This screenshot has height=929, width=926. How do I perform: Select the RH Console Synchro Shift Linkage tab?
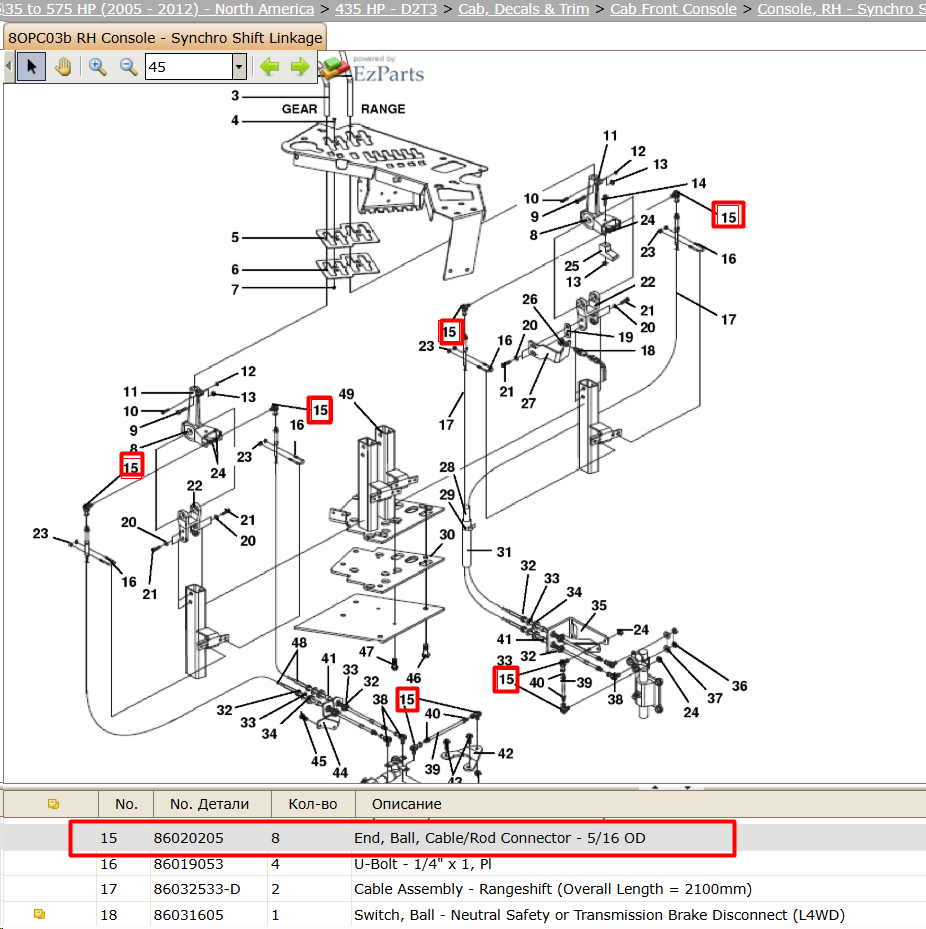(x=165, y=37)
